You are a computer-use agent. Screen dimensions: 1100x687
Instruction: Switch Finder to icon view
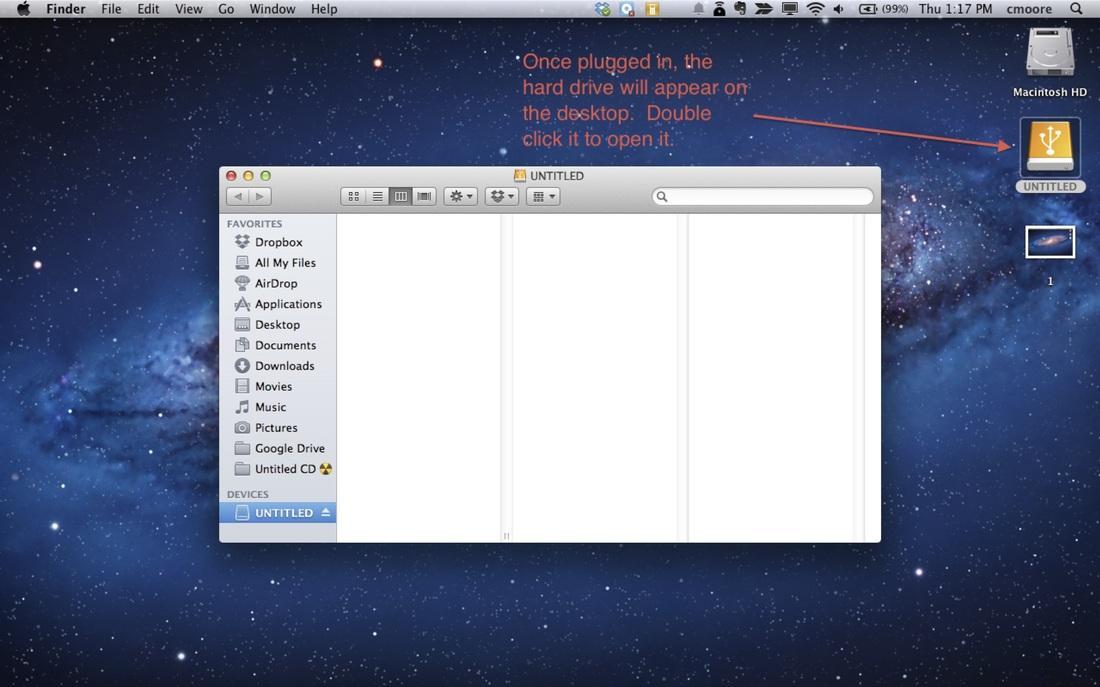[x=353, y=197]
